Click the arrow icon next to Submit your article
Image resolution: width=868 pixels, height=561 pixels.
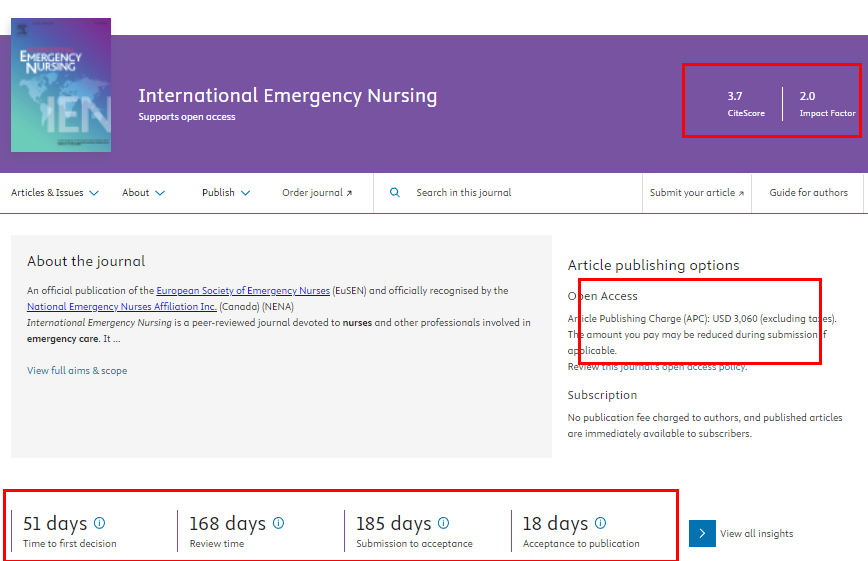(x=741, y=193)
